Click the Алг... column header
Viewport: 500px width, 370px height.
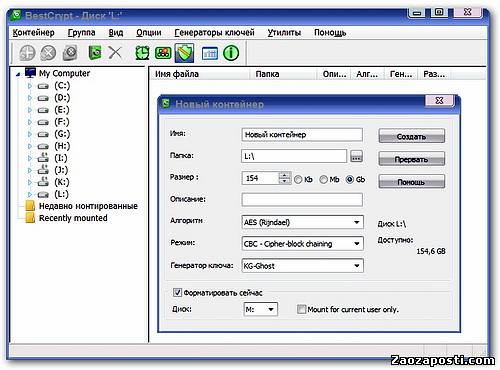[367, 74]
